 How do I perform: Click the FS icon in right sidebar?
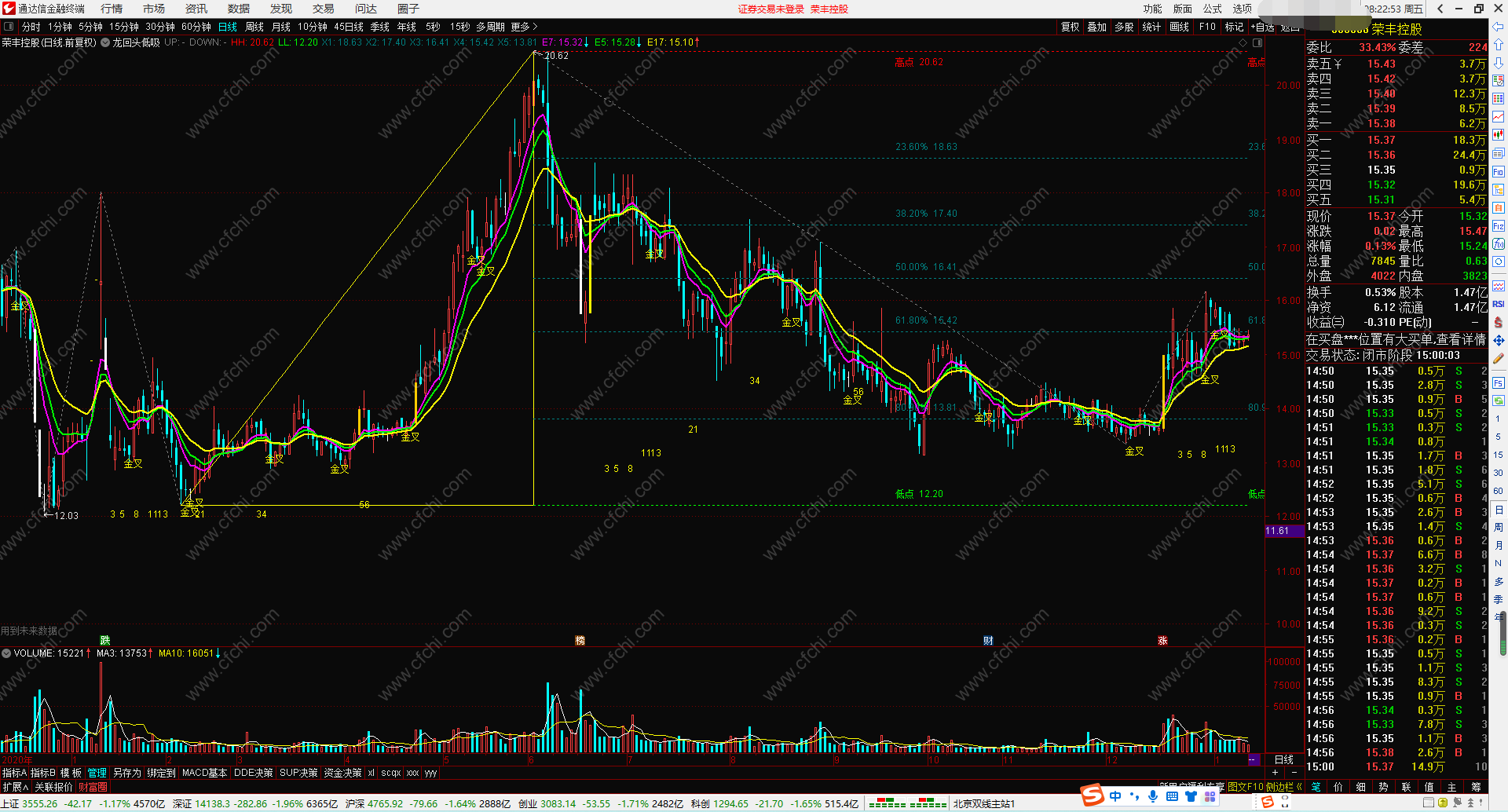tap(1499, 383)
